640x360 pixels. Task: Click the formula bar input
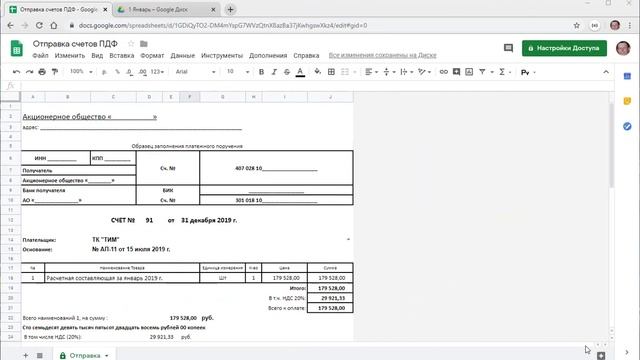click(x=316, y=86)
